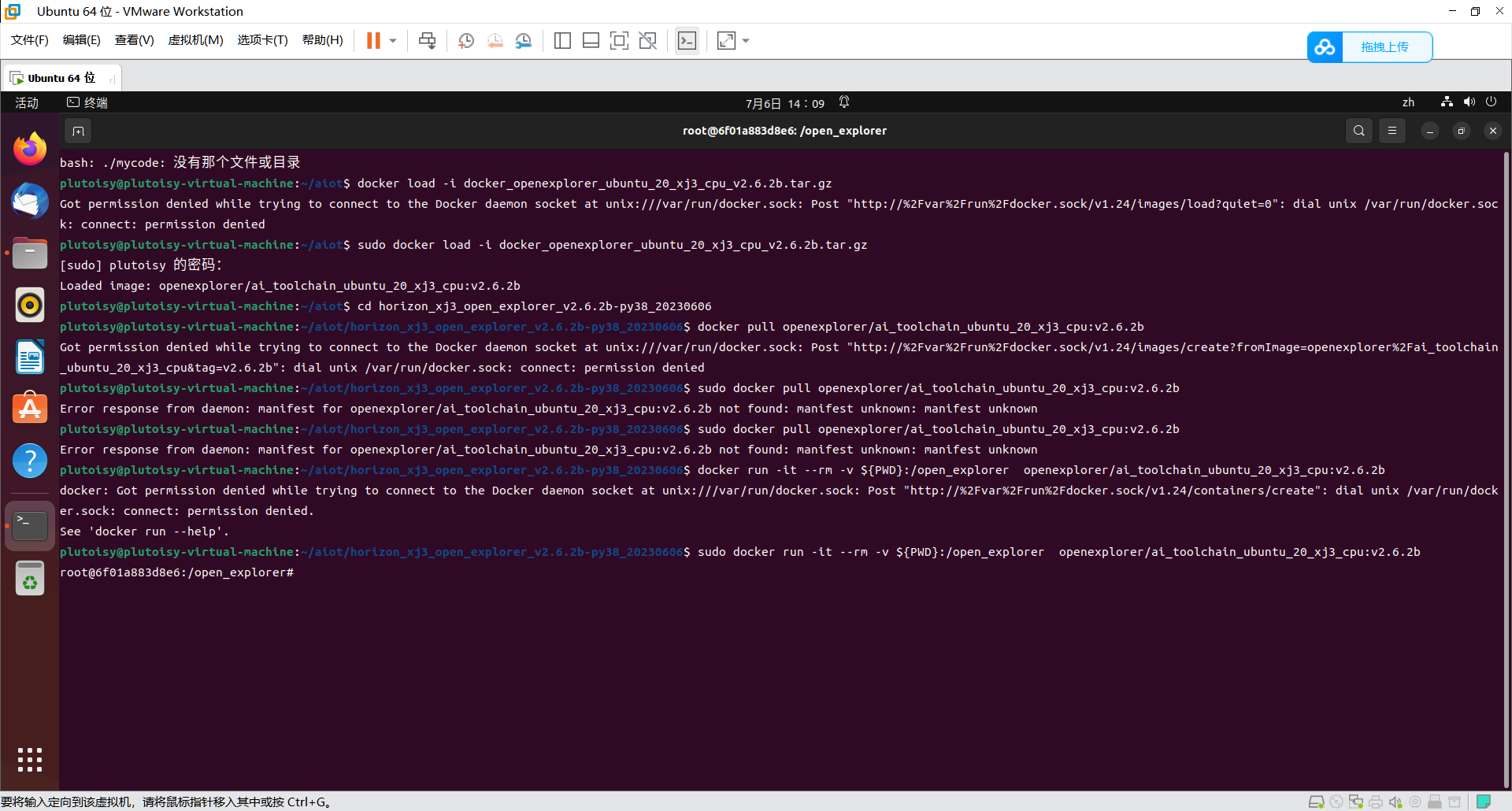Enter full screen mode icon

point(619,41)
